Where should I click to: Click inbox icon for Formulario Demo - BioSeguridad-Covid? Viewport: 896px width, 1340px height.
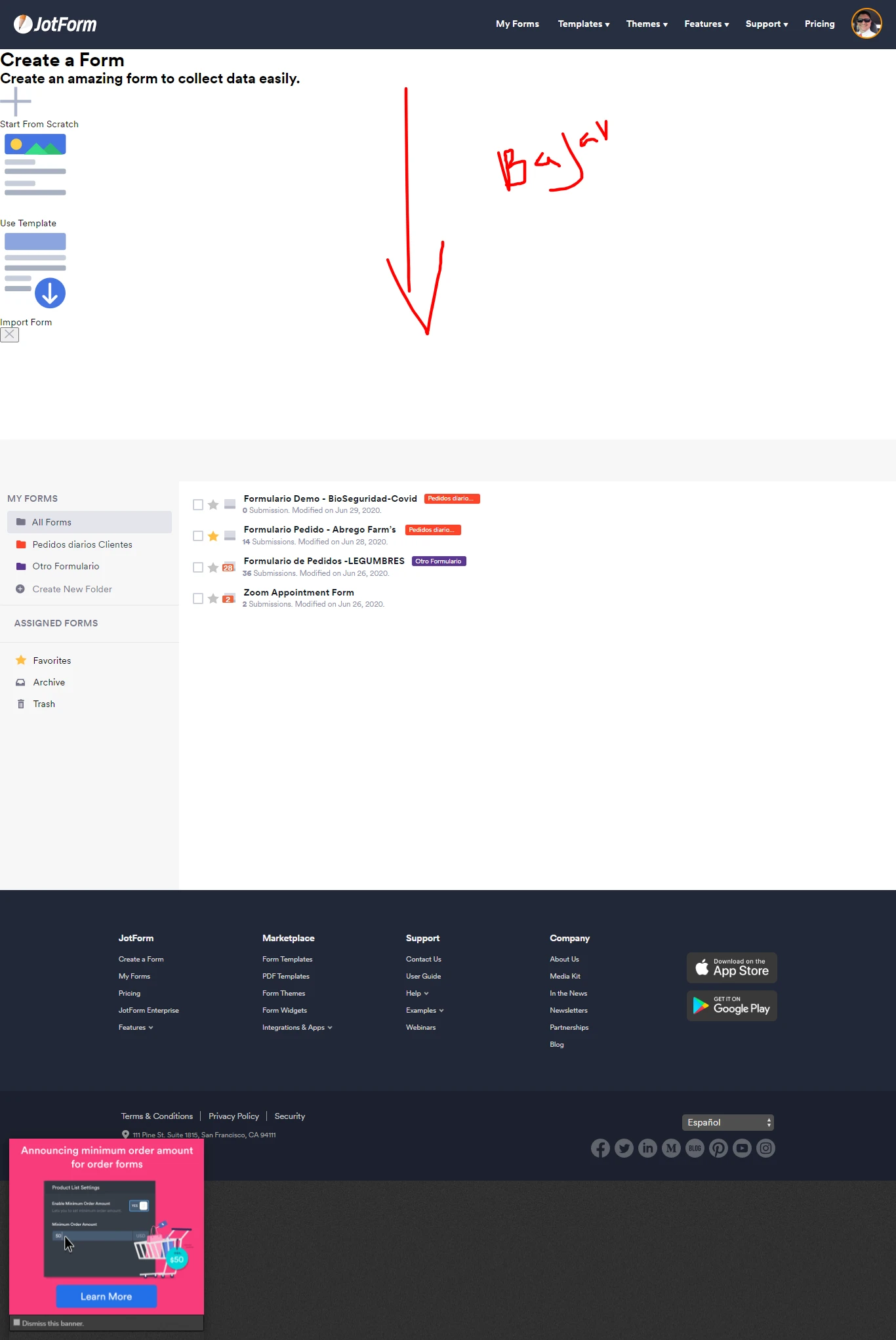pyautogui.click(x=230, y=504)
